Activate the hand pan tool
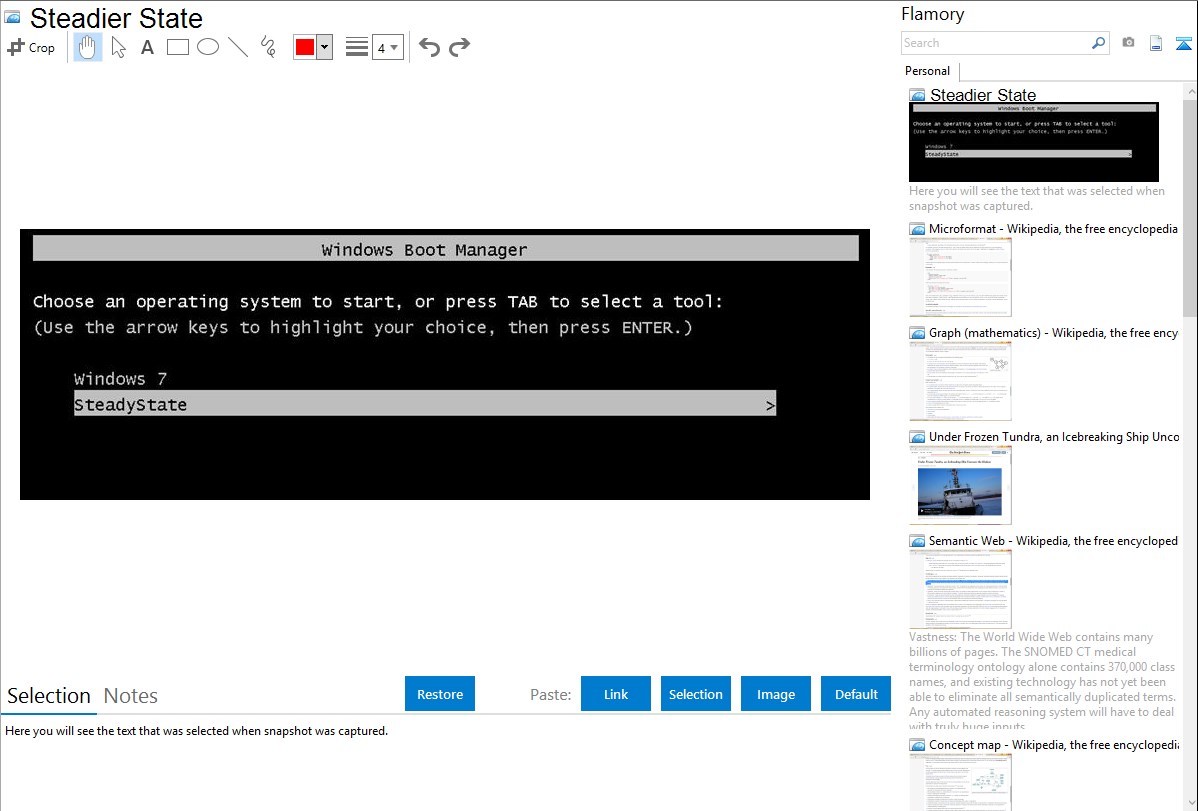This screenshot has width=1198, height=811. click(88, 47)
